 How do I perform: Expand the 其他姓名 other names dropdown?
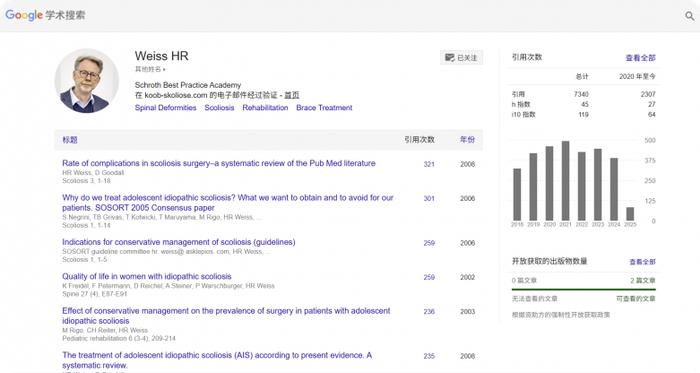150,69
